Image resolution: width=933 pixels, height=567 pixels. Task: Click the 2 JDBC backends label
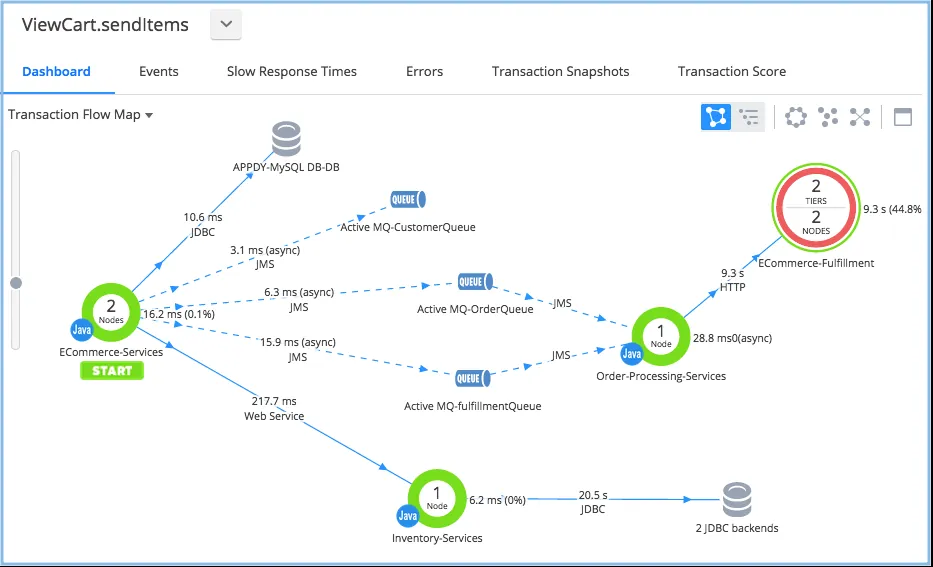pyautogui.click(x=737, y=528)
